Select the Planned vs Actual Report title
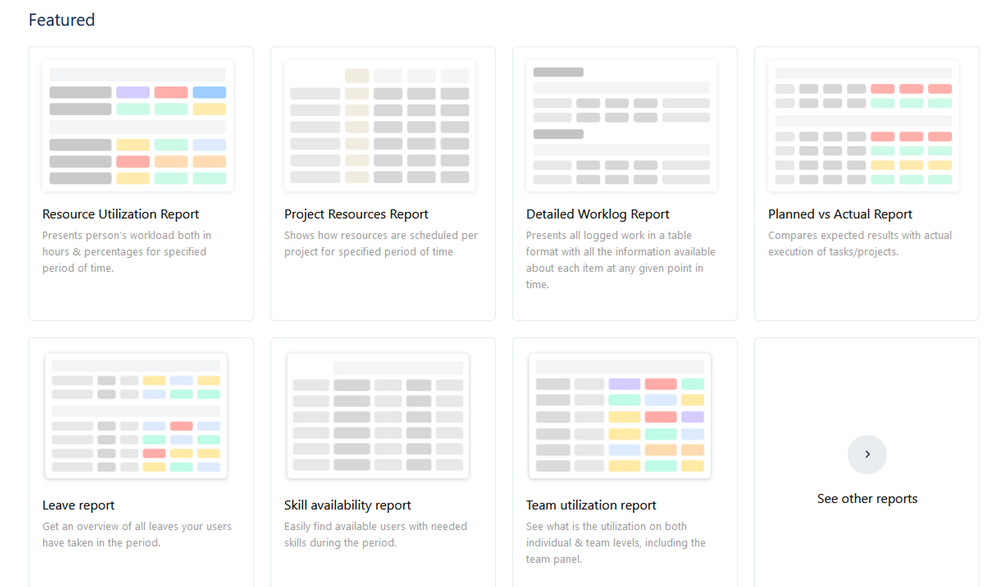Viewport: 999px width, 587px height. pos(840,214)
